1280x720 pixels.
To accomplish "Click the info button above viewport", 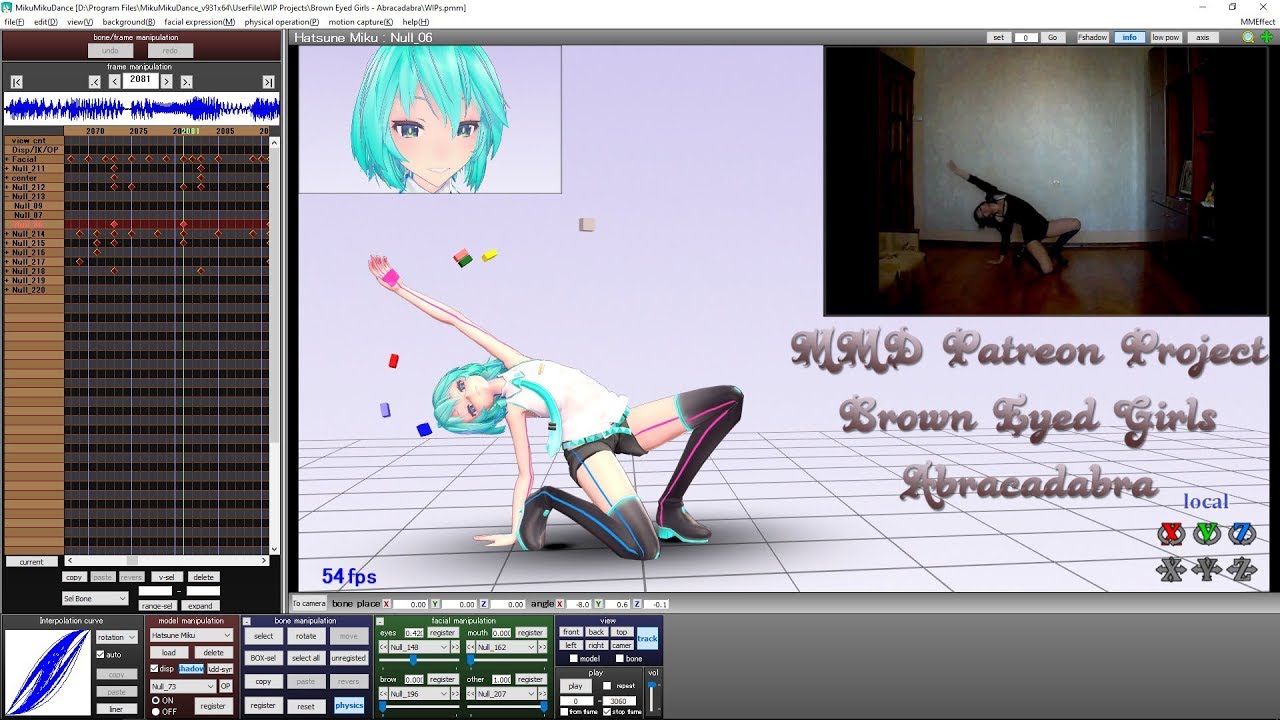I will pyautogui.click(x=1129, y=37).
